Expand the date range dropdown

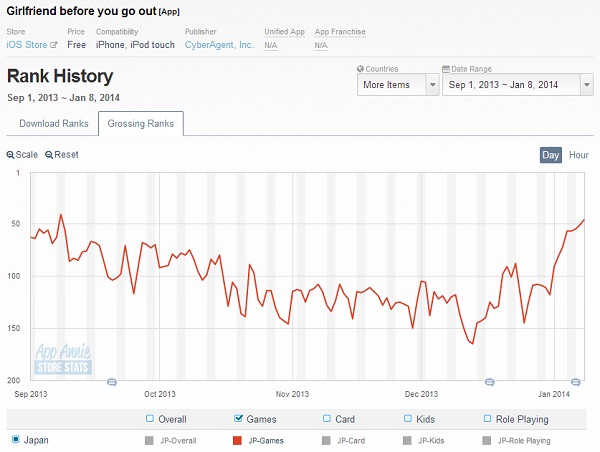519,85
